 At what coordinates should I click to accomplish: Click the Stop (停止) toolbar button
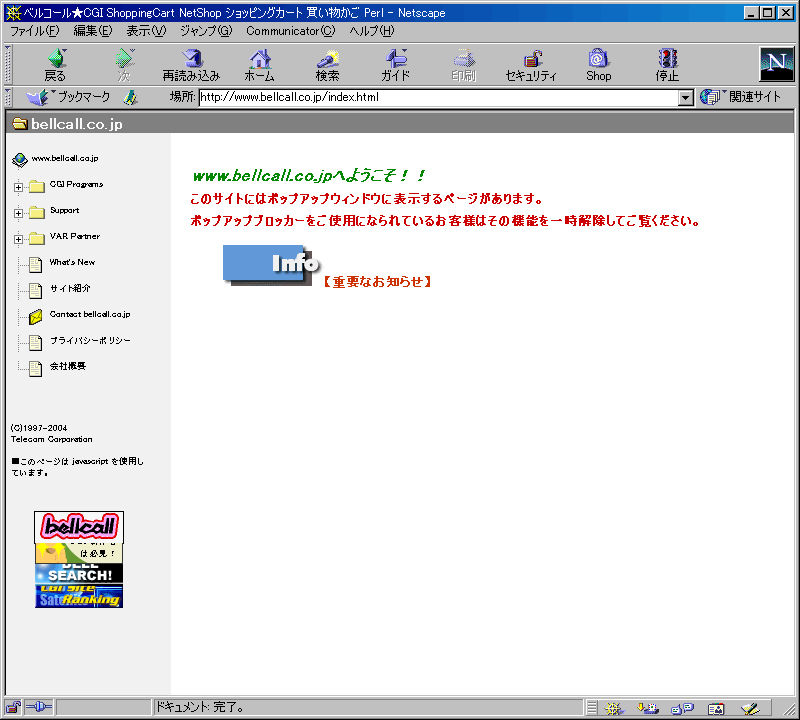[x=667, y=65]
